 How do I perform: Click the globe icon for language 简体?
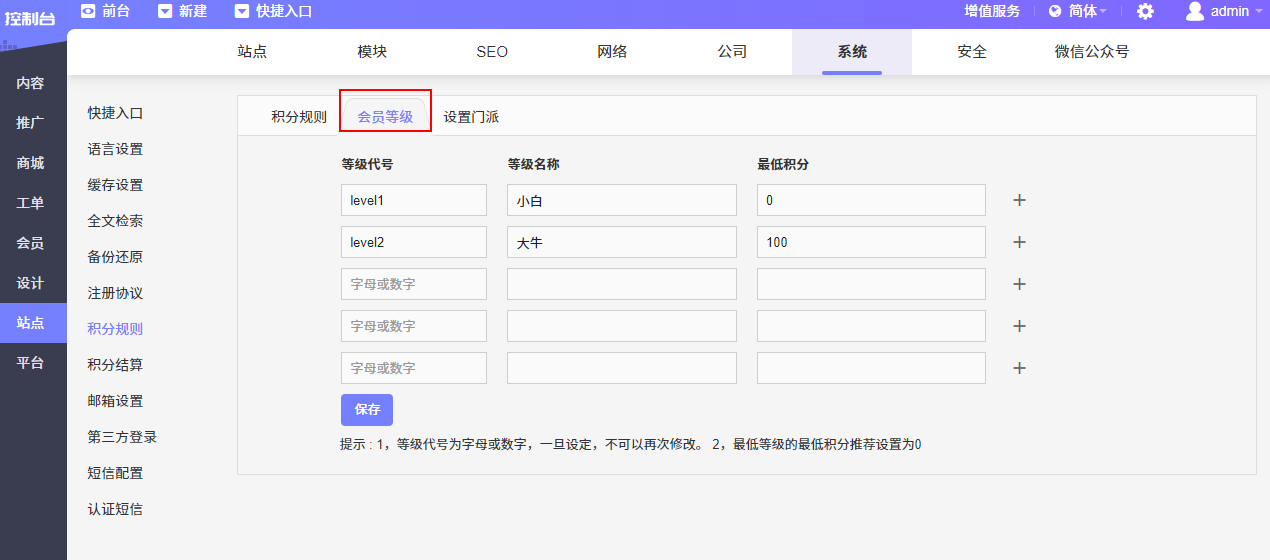(1055, 11)
